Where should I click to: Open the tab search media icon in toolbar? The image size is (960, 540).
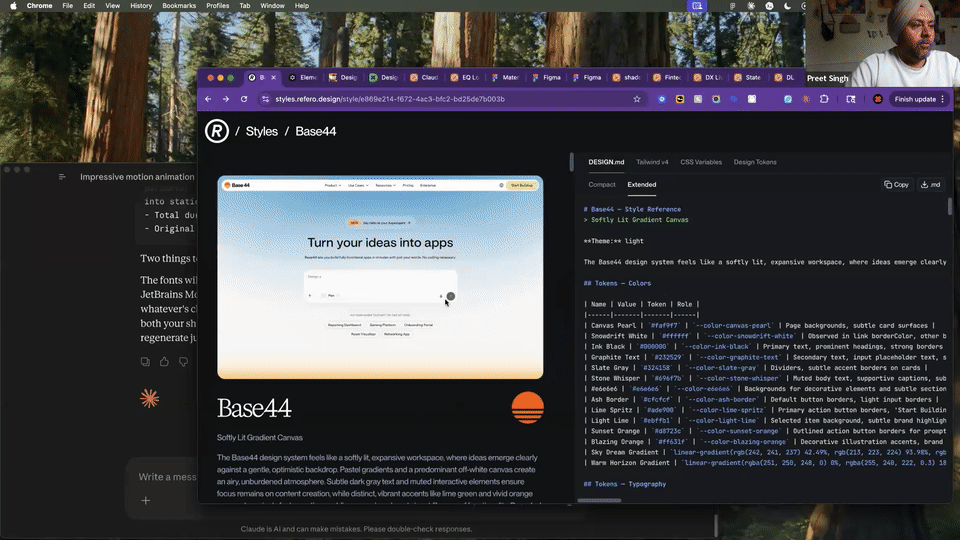coord(850,99)
